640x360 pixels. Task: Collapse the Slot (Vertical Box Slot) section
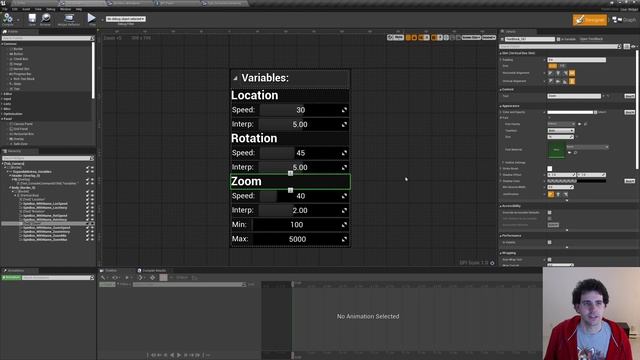501,53
